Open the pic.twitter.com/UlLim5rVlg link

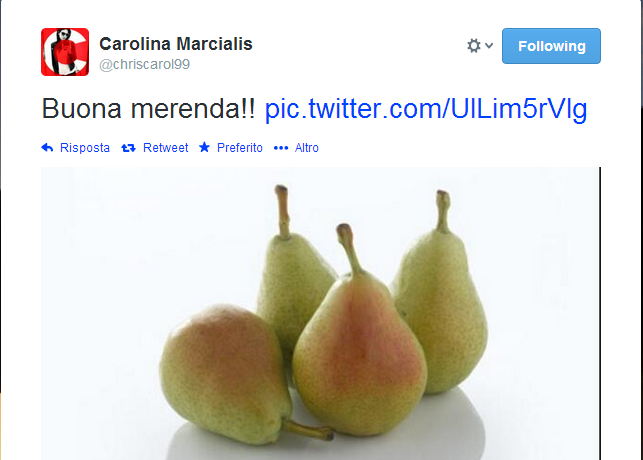426,109
